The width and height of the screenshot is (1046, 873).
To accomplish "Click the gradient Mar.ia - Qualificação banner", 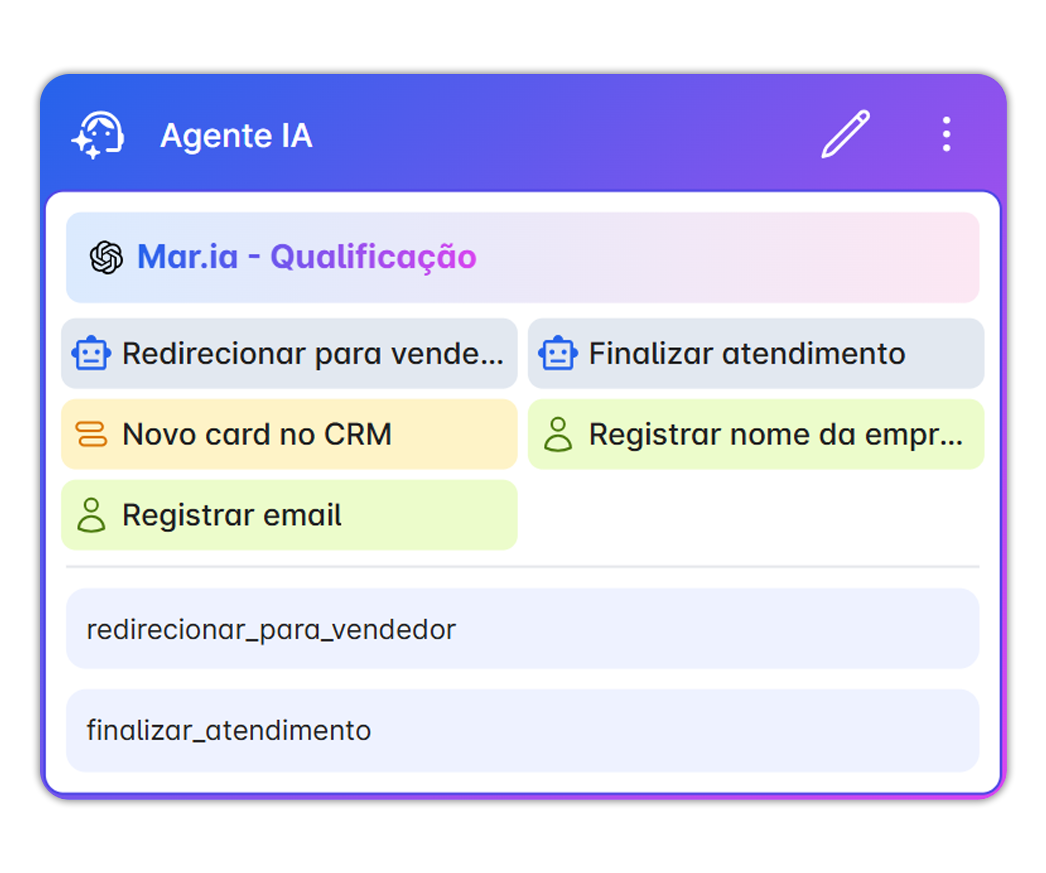I will point(523,257).
